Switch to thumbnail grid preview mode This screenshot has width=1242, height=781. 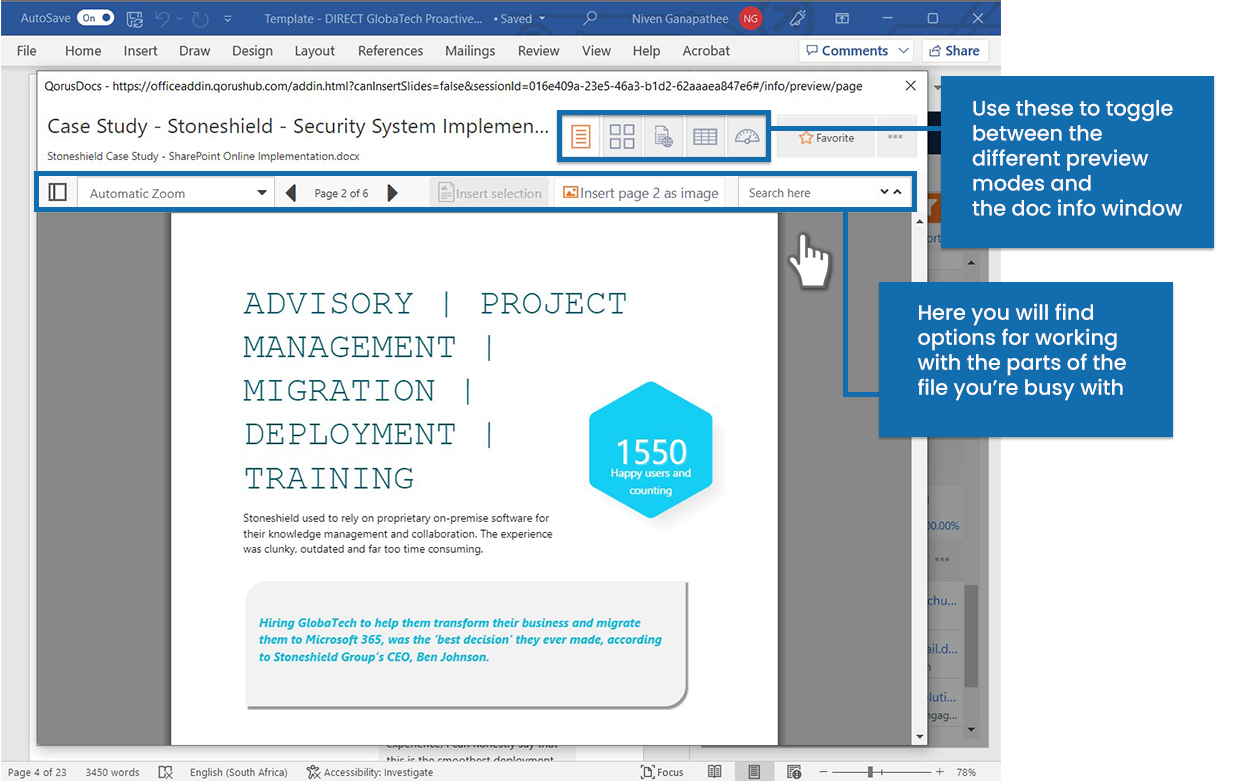point(622,136)
